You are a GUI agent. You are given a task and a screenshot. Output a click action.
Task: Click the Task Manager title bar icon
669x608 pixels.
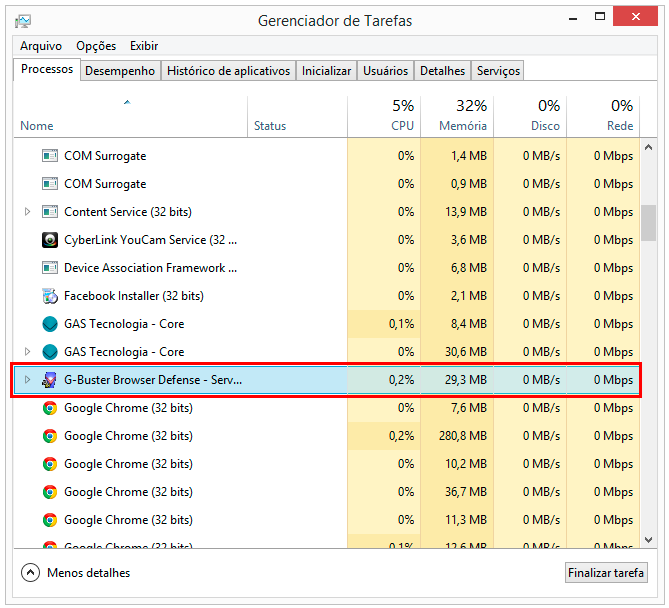tap(23, 20)
